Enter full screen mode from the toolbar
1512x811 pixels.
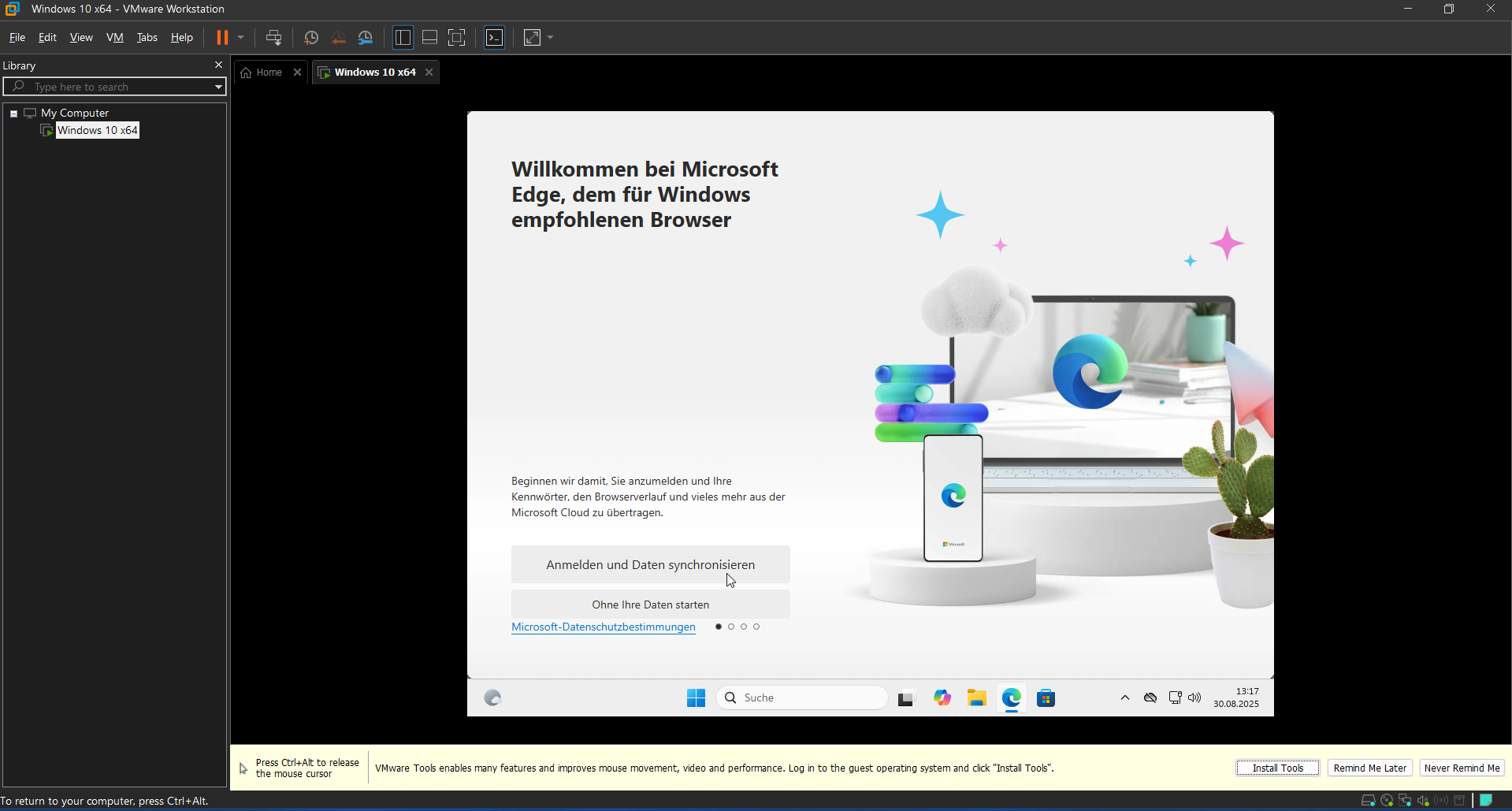pos(456,38)
